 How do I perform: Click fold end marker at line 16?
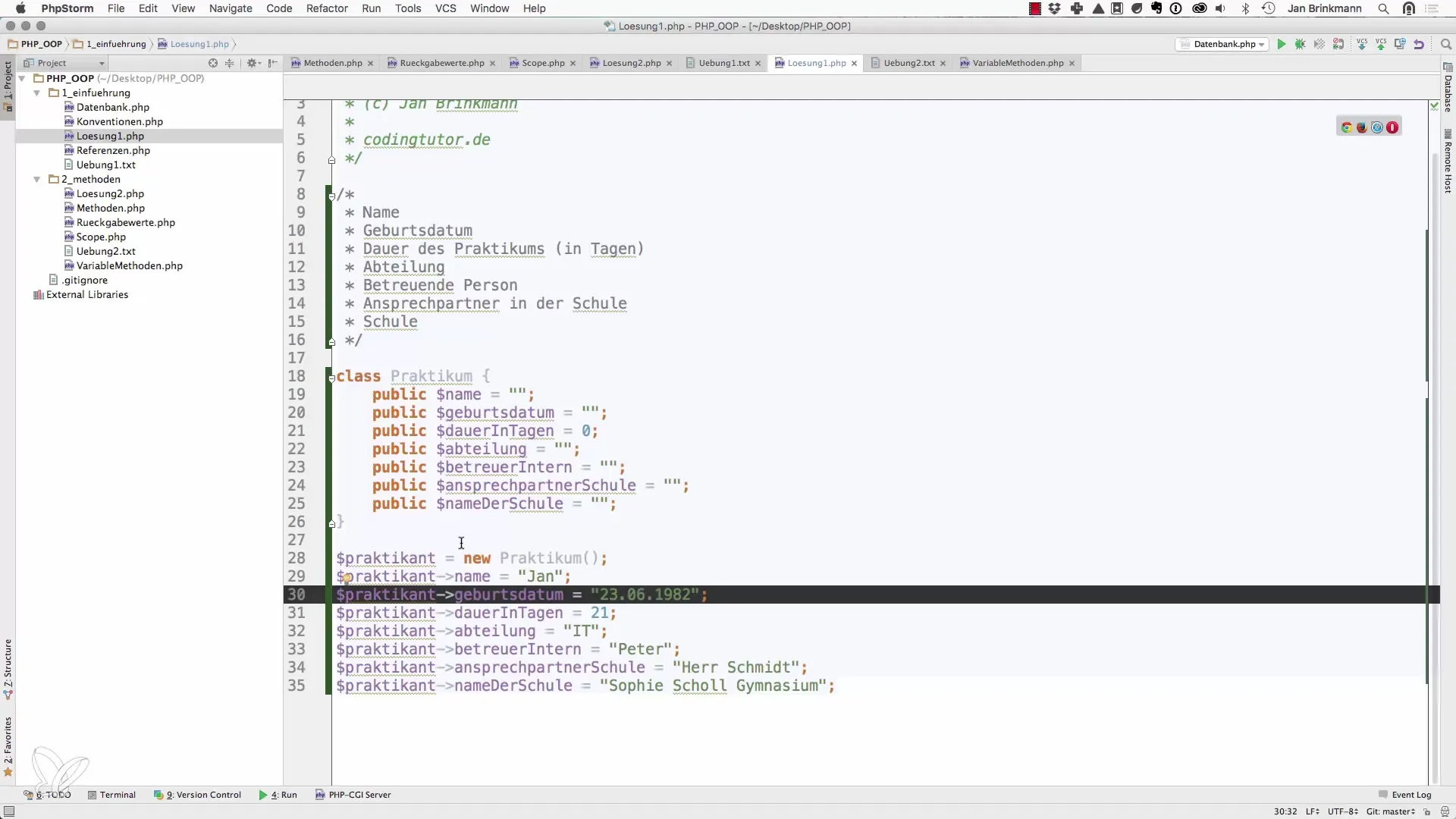(331, 342)
